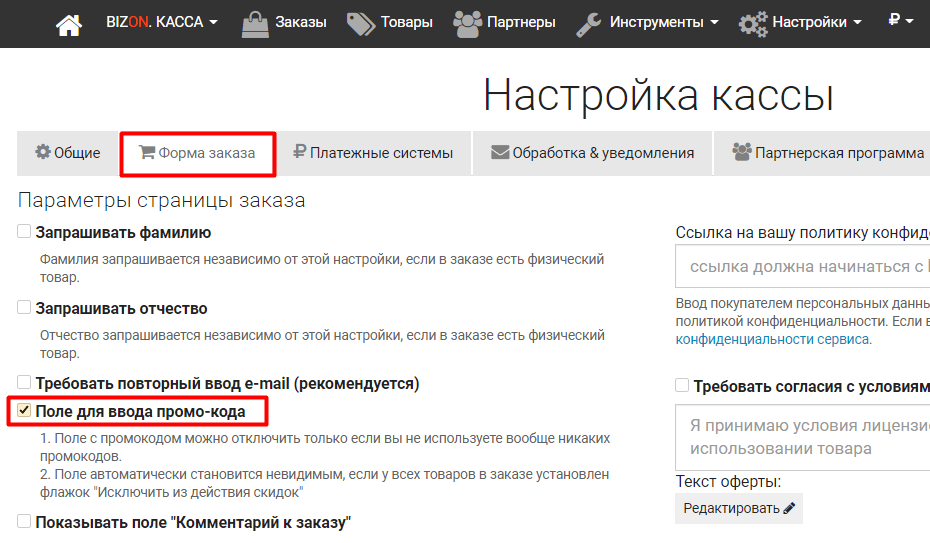
Task: Click the Партнеры people icon
Action: [x=467, y=23]
